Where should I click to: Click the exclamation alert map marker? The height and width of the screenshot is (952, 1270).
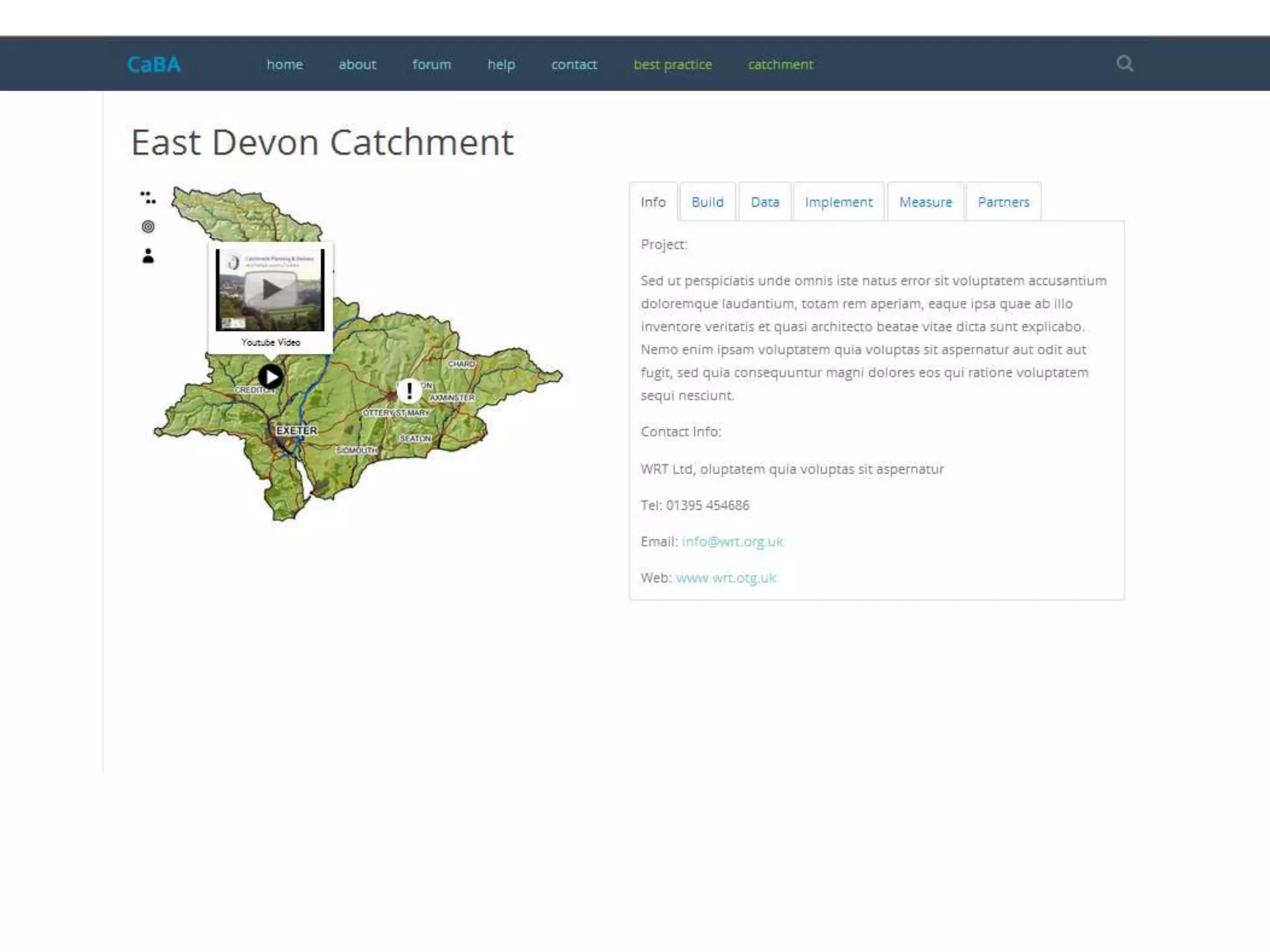point(409,390)
